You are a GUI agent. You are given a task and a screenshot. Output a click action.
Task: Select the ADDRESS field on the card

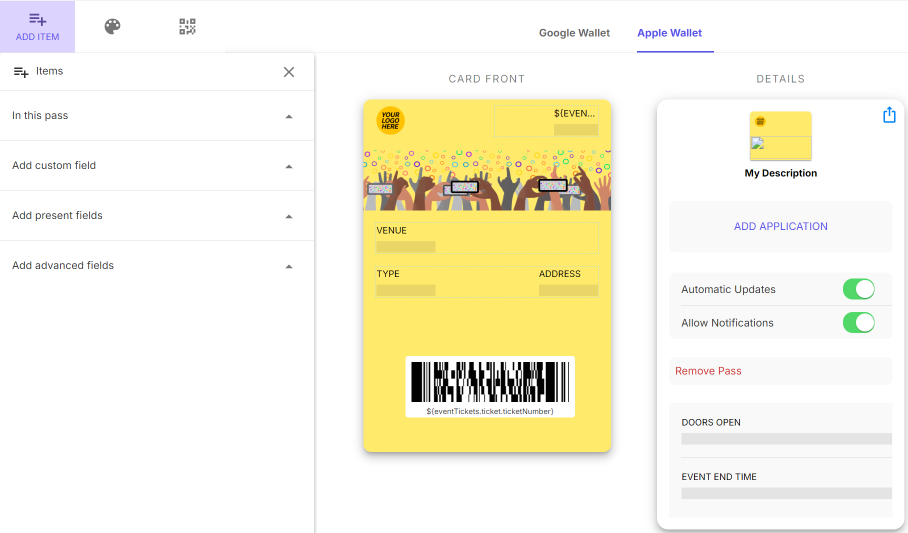pyautogui.click(x=568, y=282)
